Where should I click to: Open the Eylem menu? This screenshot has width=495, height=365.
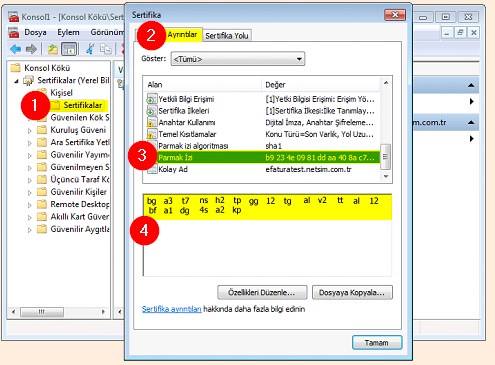click(68, 32)
